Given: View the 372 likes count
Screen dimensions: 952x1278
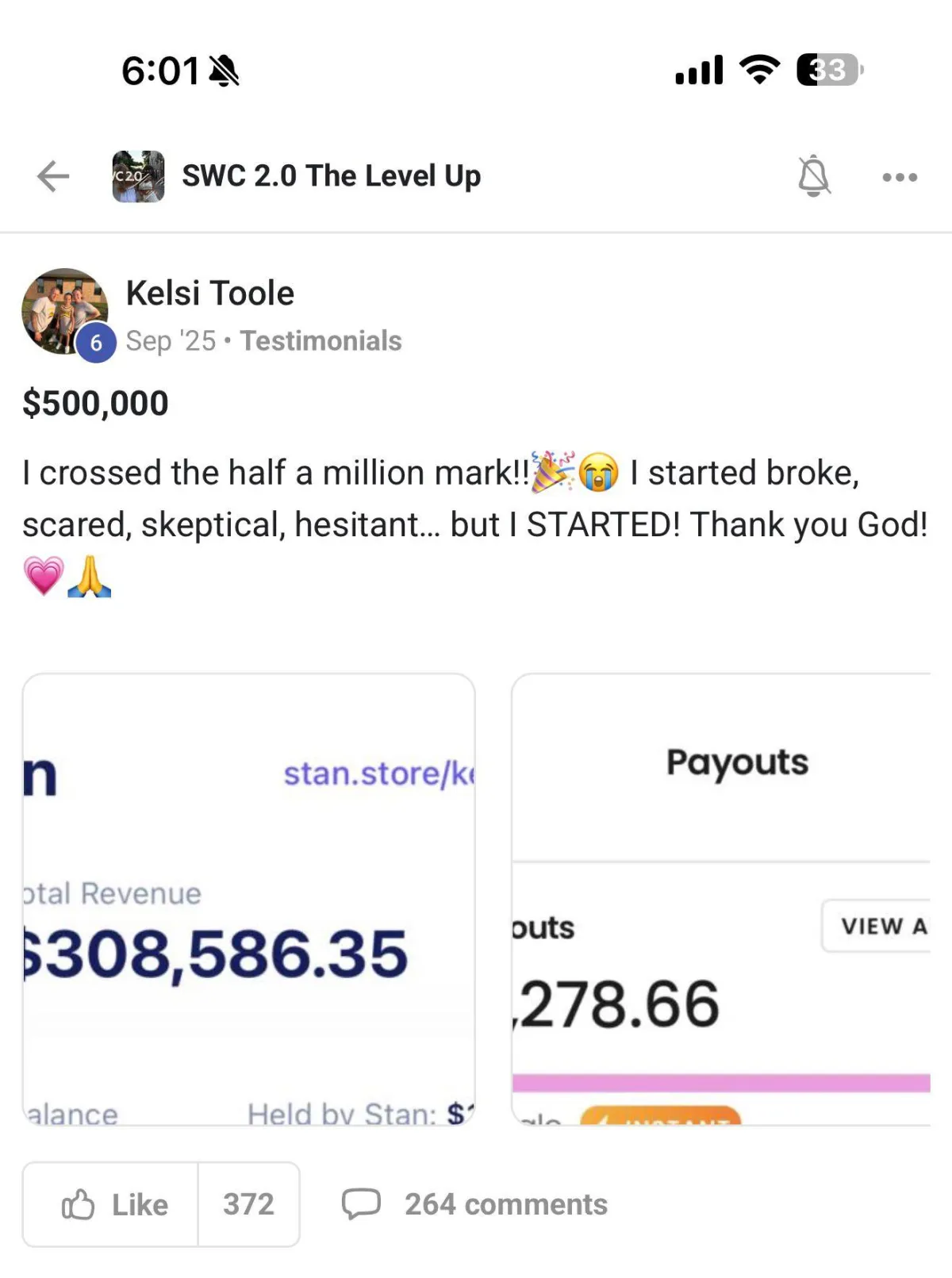Looking at the screenshot, I should (248, 1204).
